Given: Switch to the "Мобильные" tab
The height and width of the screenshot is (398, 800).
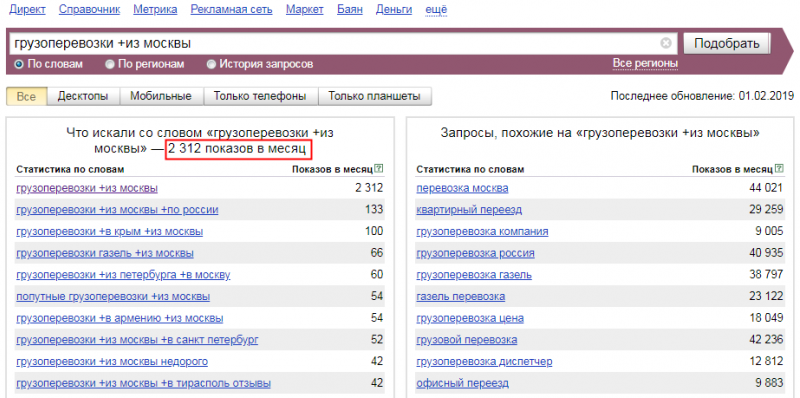Looking at the screenshot, I should click(161, 96).
